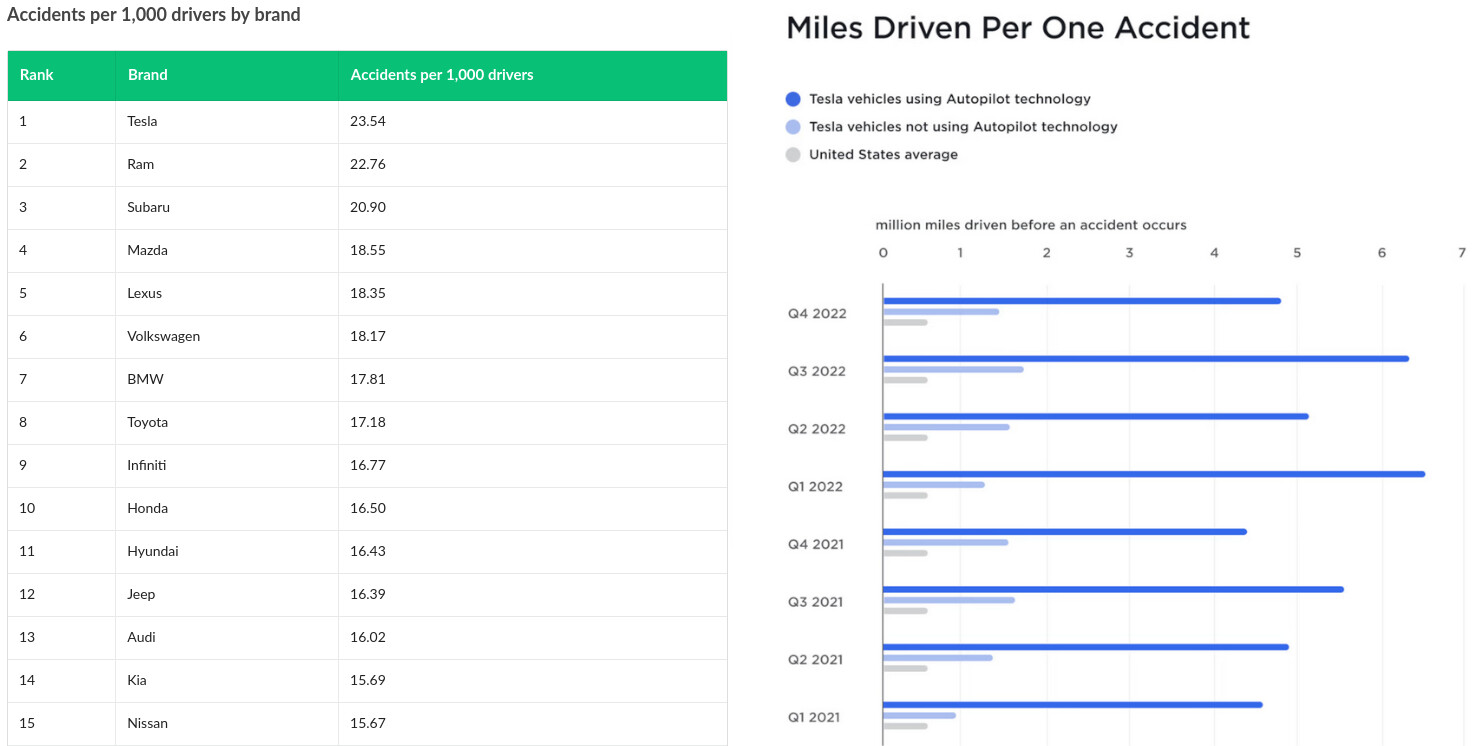The image size is (1476, 746).
Task: Click the Q1 2021 dark blue Autopilot bar
Action: tap(1073, 705)
